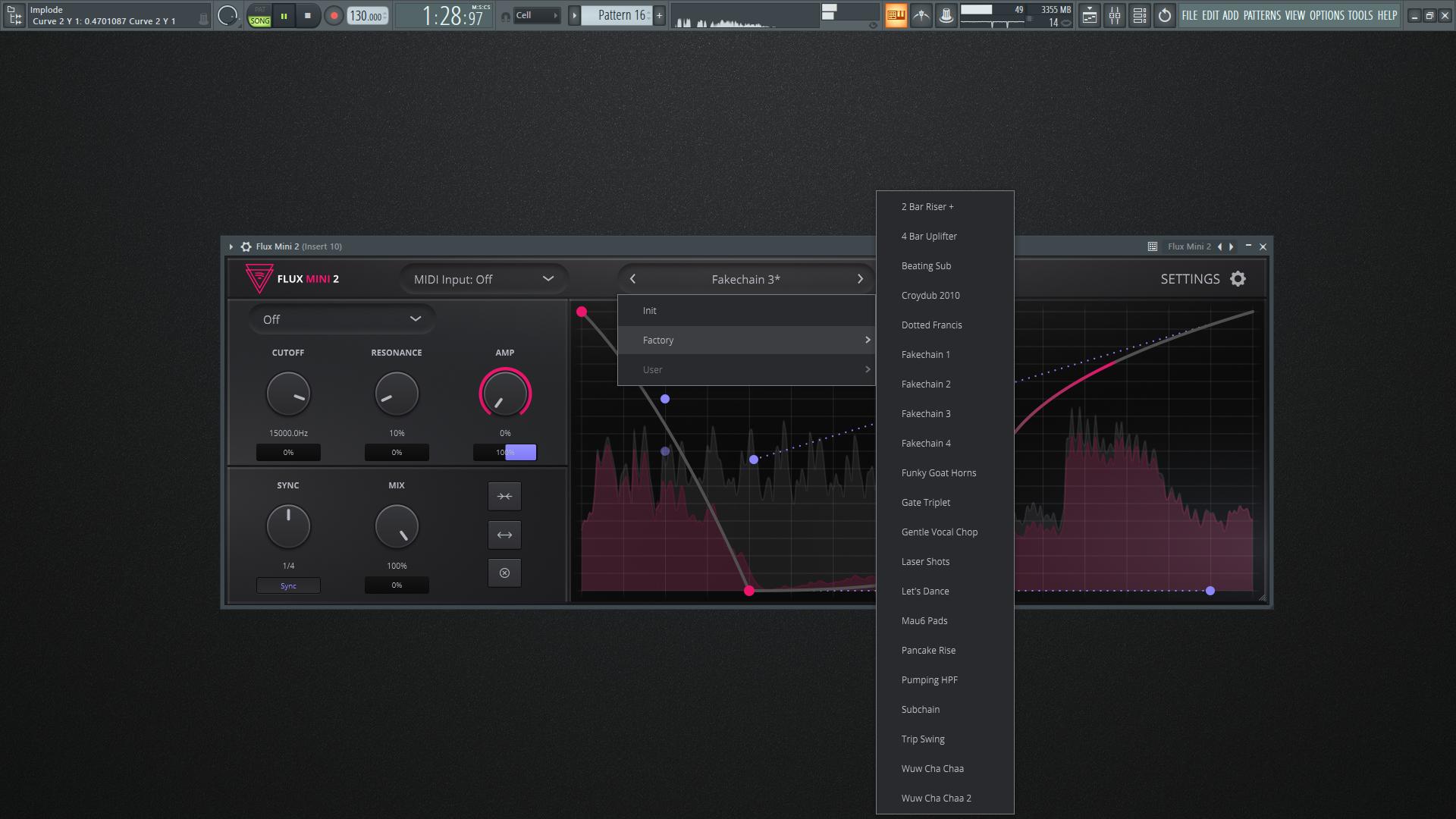Select the Funky Goat Horns preset
1456x819 pixels.
tap(939, 473)
